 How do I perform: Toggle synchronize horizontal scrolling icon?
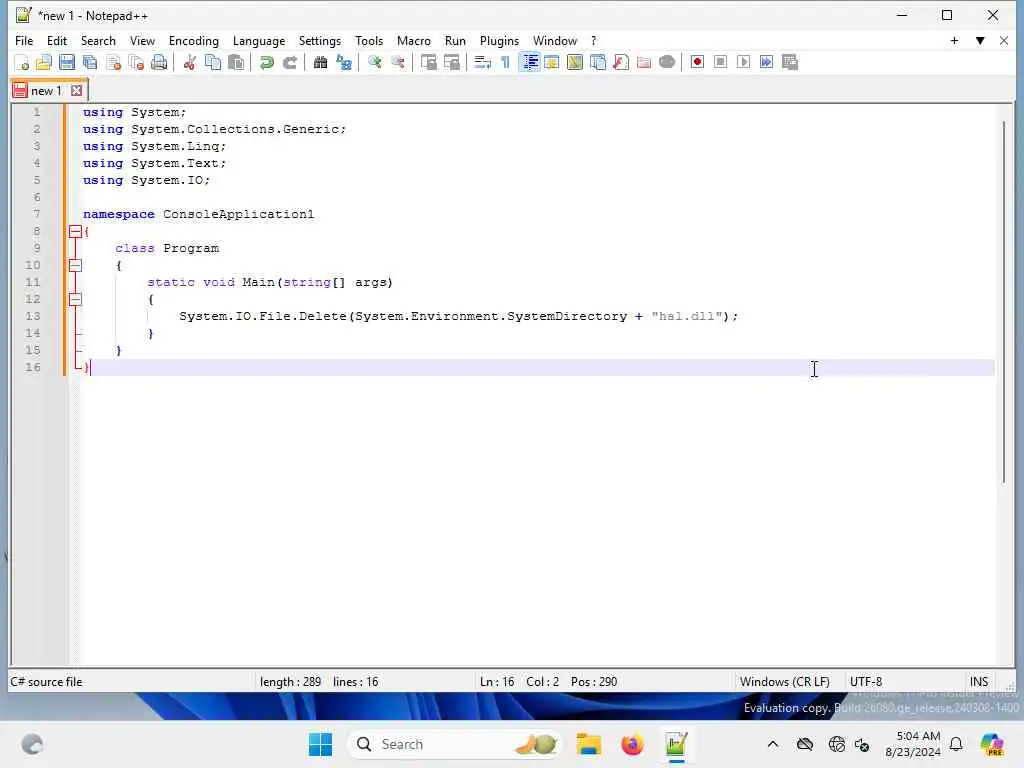(x=451, y=63)
